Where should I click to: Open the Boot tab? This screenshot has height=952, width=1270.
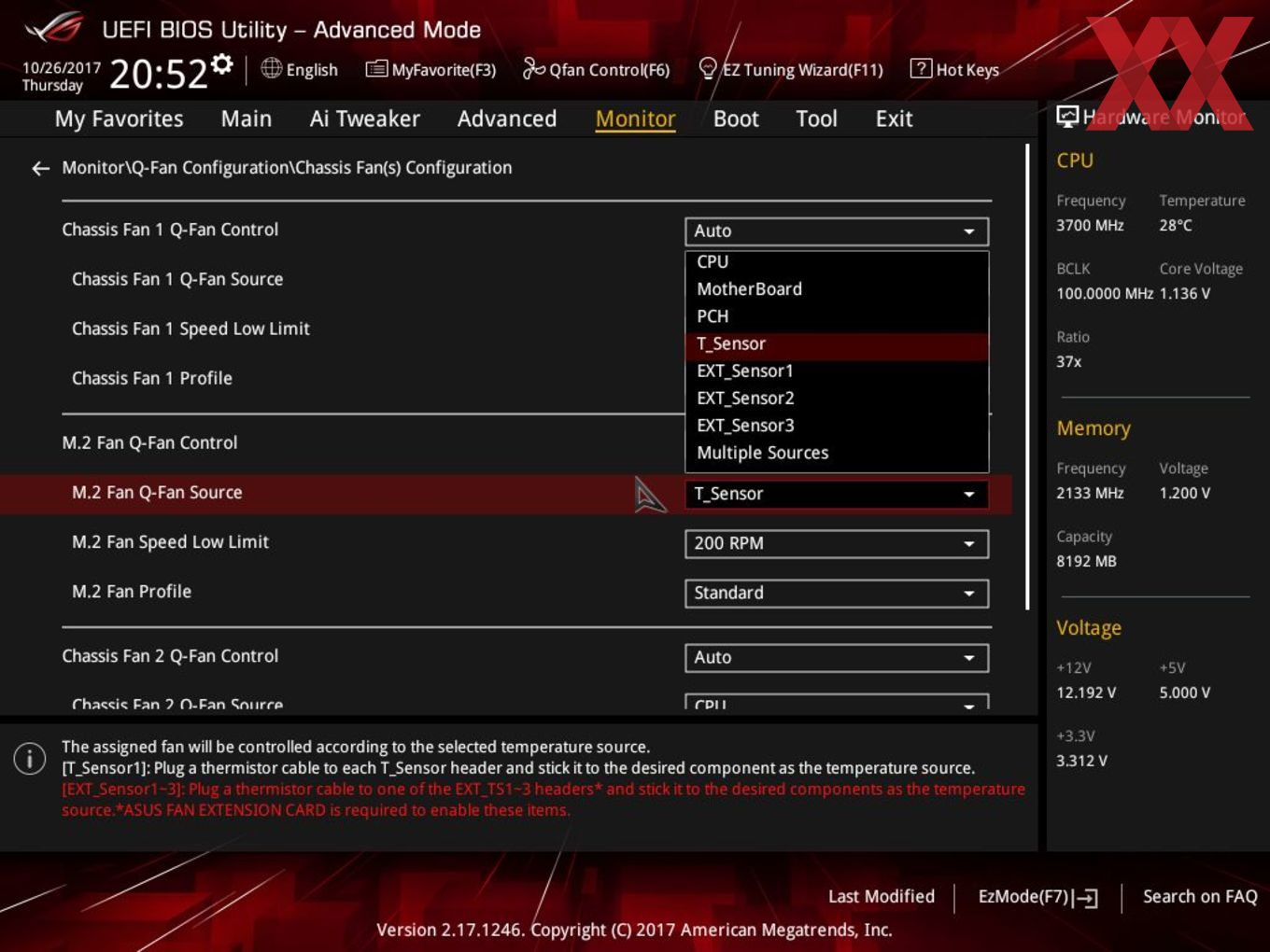click(x=736, y=119)
